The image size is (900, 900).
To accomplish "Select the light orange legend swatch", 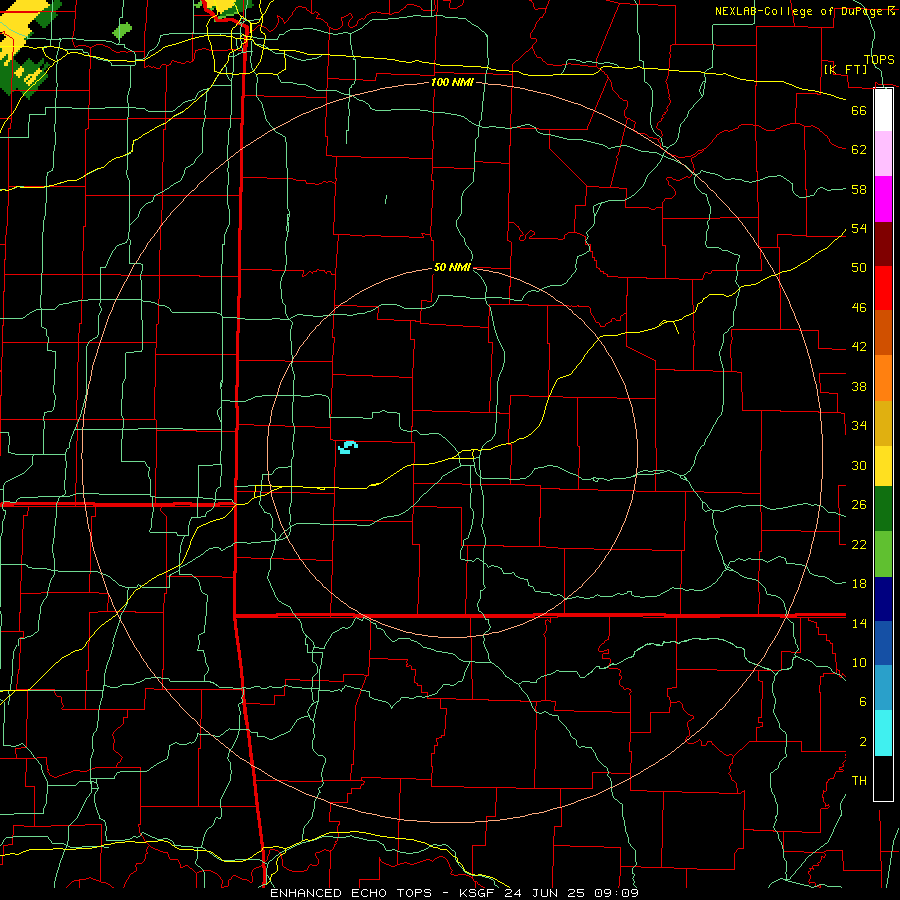I will pos(883,378).
